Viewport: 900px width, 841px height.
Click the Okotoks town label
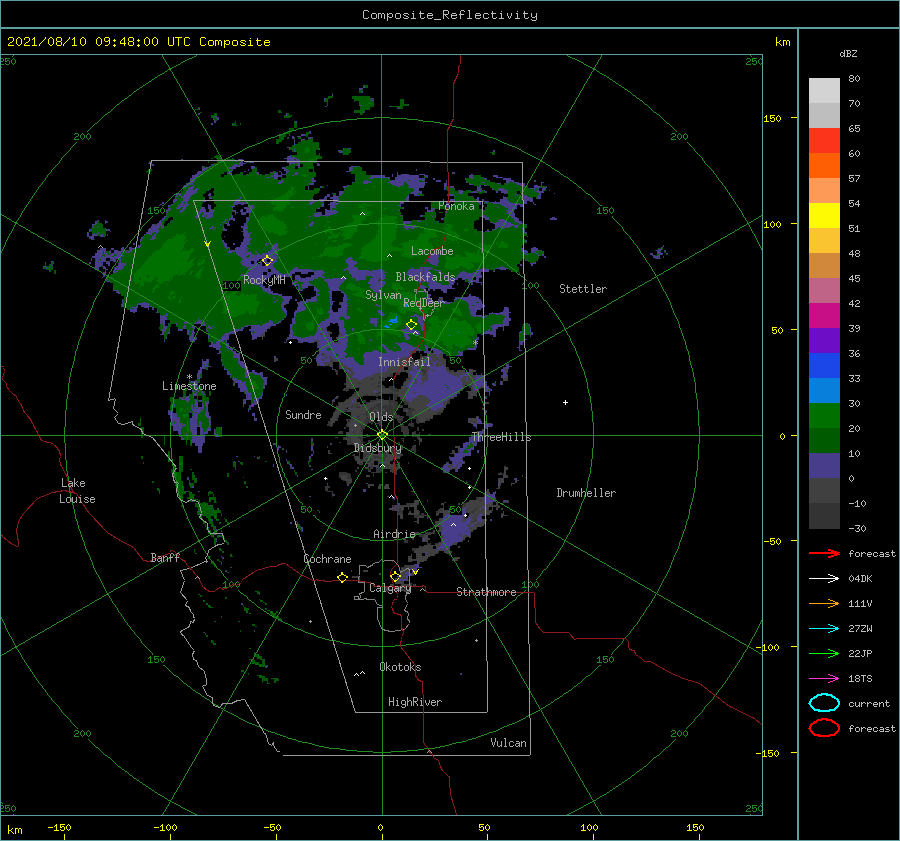point(400,666)
